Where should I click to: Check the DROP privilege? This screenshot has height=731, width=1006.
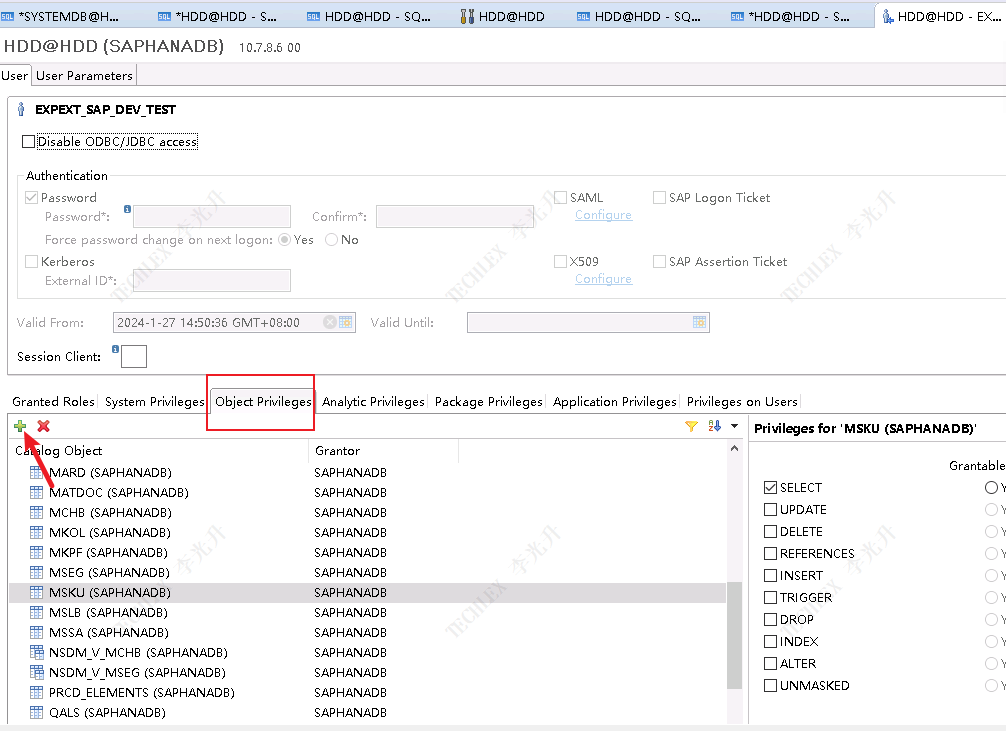tap(771, 619)
